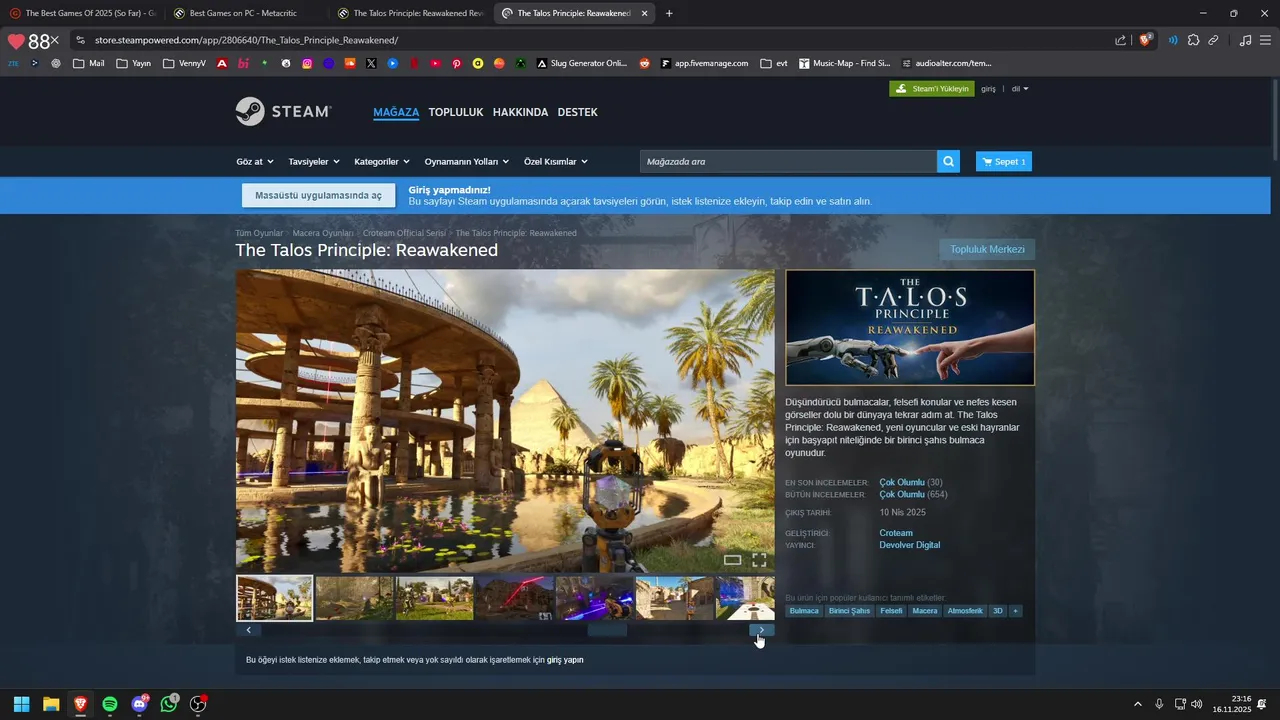Expand the Kategoriler dropdown

pyautogui.click(x=382, y=161)
